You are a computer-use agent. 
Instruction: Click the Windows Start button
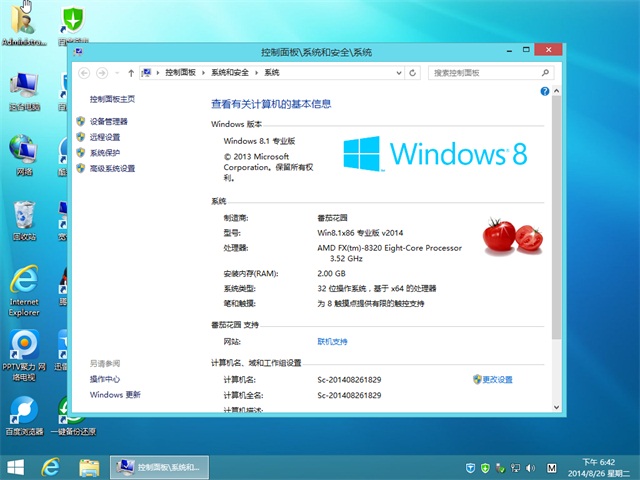point(15,467)
